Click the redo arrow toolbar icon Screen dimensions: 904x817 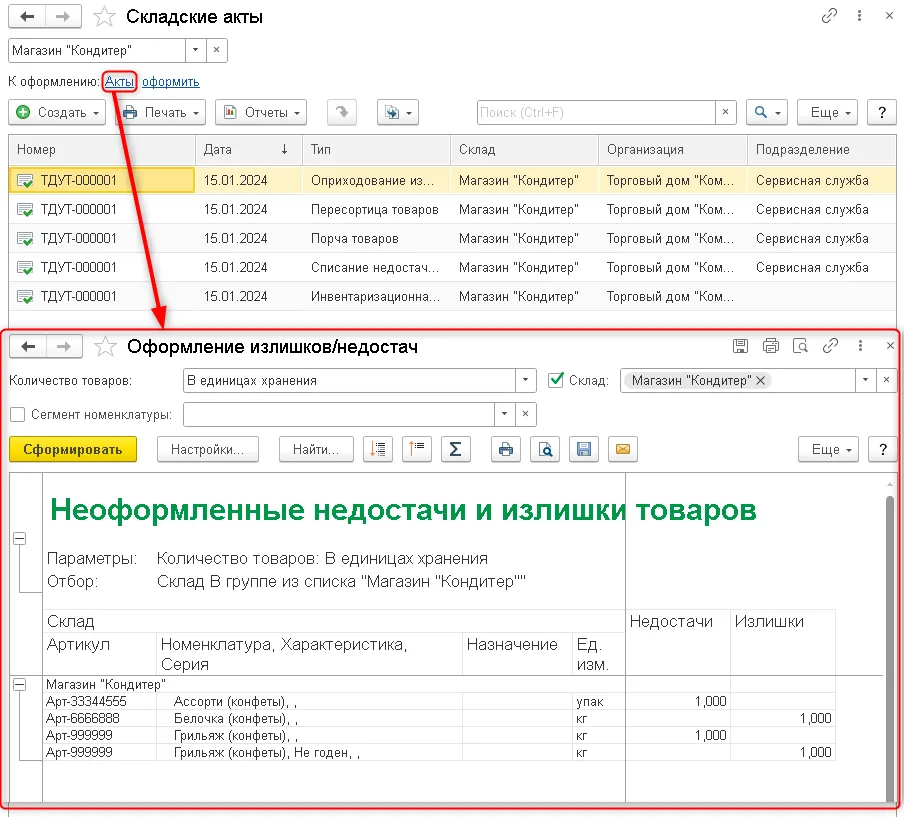342,112
